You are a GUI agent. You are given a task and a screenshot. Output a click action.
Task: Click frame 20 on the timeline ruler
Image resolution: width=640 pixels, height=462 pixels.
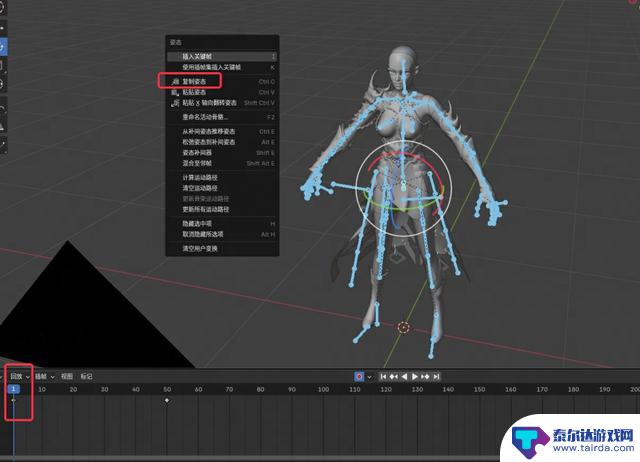(73, 389)
